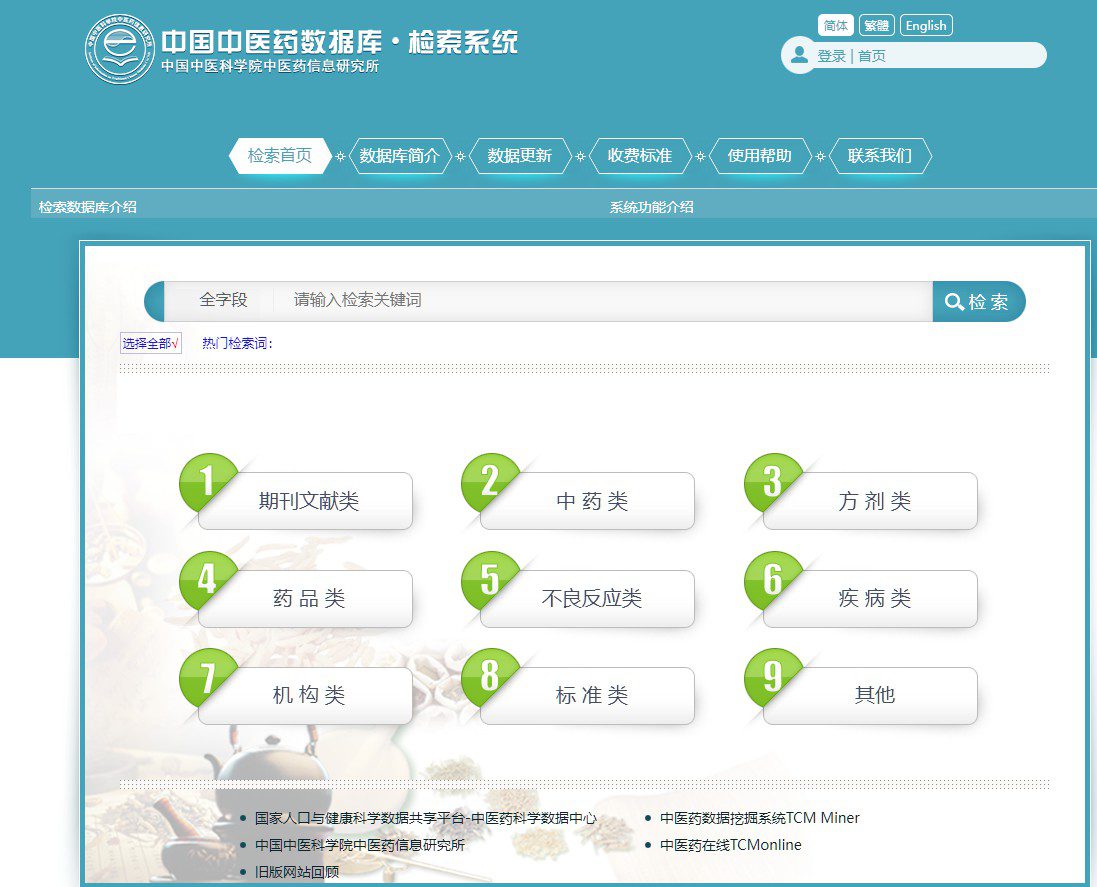Image resolution: width=1097 pixels, height=887 pixels.
Task: Click the green number 8 badge
Action: point(489,677)
